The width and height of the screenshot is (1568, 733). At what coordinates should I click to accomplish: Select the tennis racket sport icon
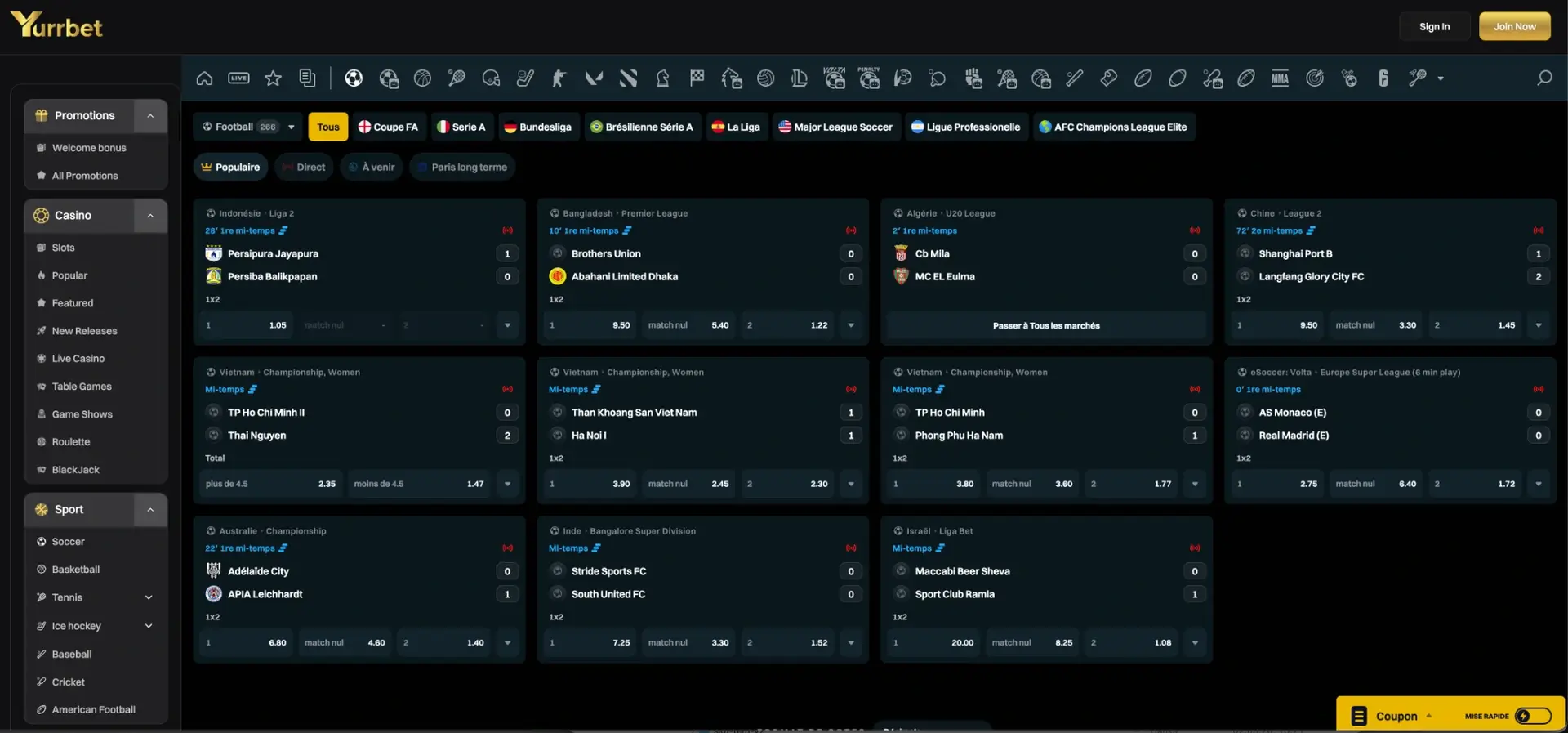pyautogui.click(x=457, y=78)
